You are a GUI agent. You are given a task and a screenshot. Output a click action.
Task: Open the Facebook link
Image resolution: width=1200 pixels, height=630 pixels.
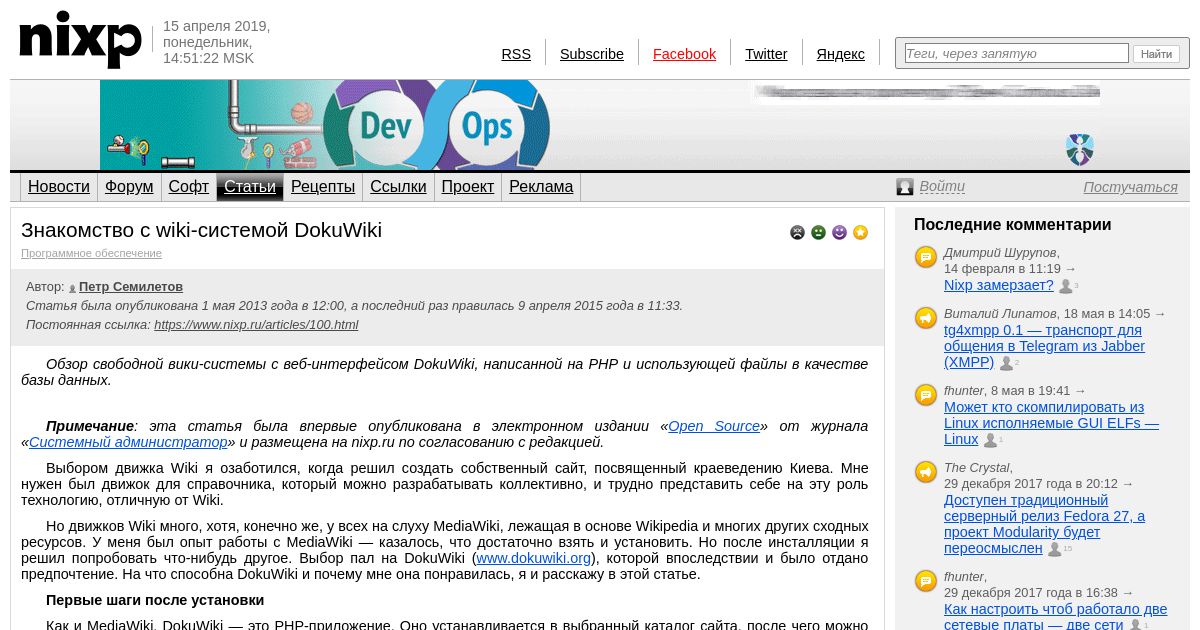[x=684, y=54]
